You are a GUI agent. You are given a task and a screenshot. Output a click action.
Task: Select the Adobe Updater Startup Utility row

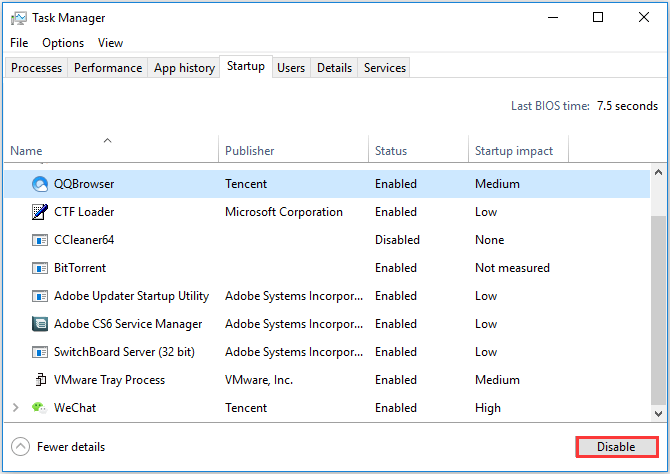click(x=327, y=296)
